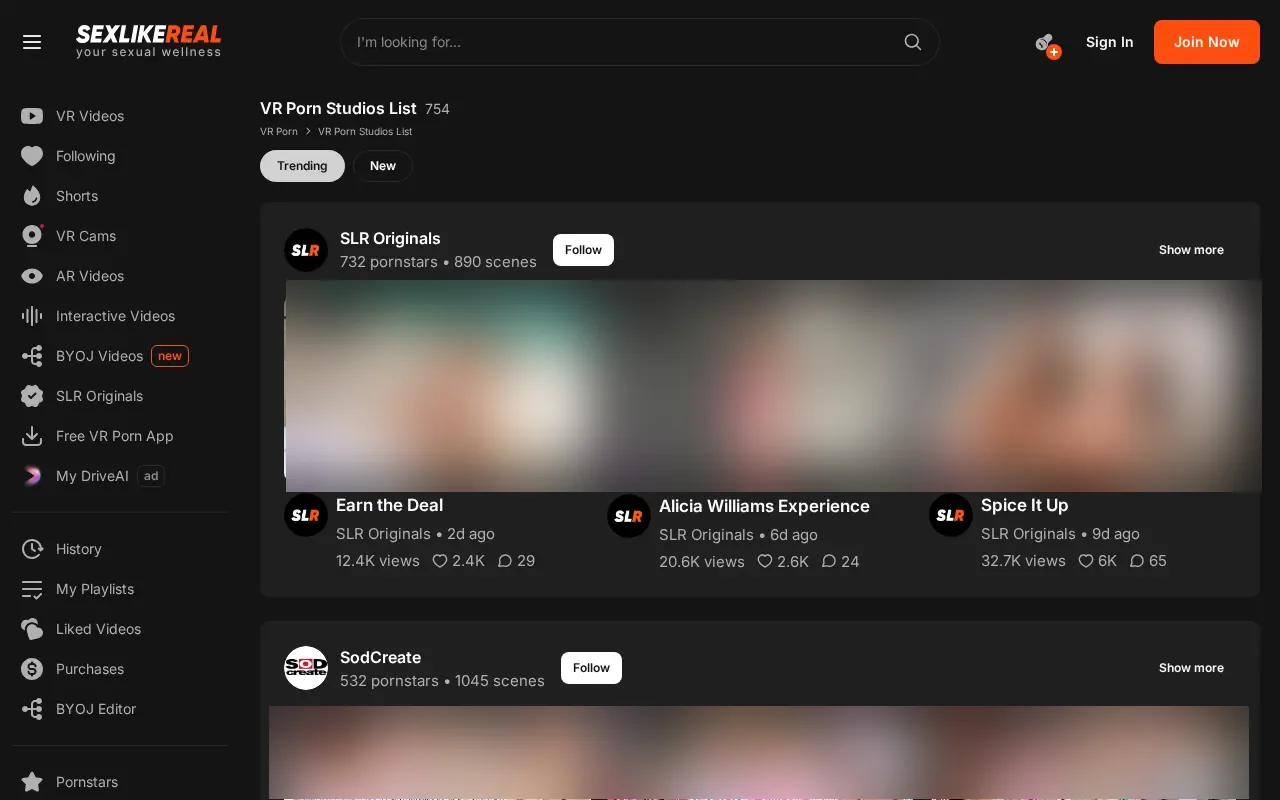This screenshot has width=1280, height=800.
Task: Open the SodCreate studio logo
Action: tap(306, 668)
